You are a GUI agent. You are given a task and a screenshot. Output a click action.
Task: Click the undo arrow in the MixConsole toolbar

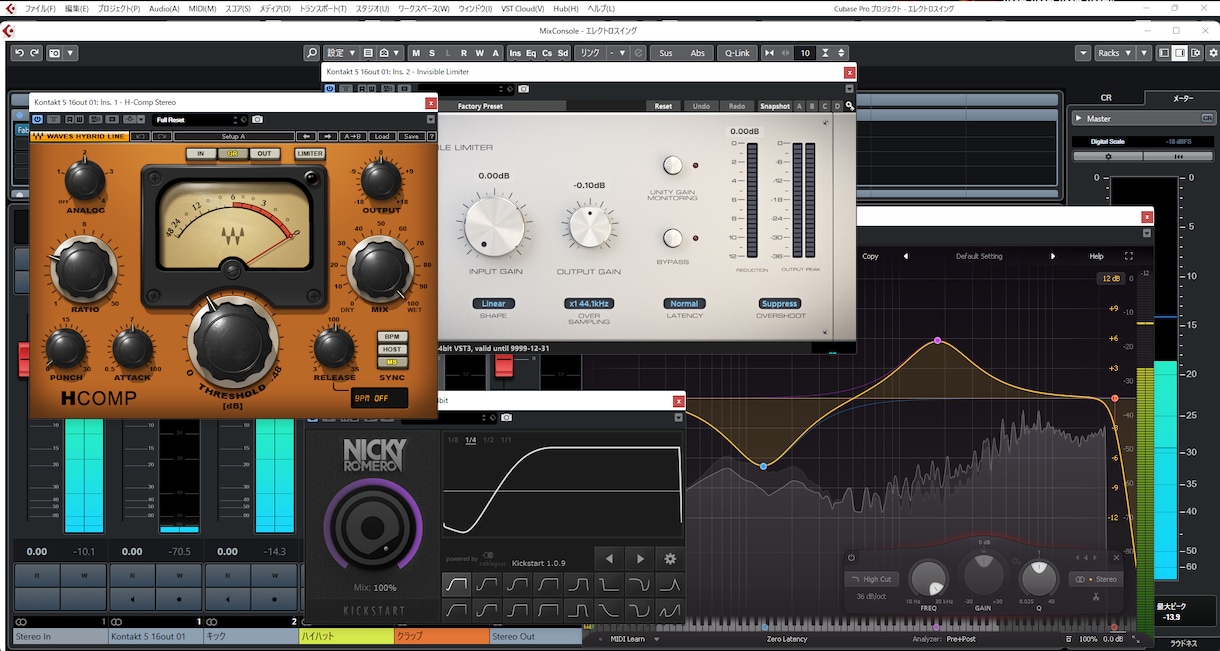(19, 53)
